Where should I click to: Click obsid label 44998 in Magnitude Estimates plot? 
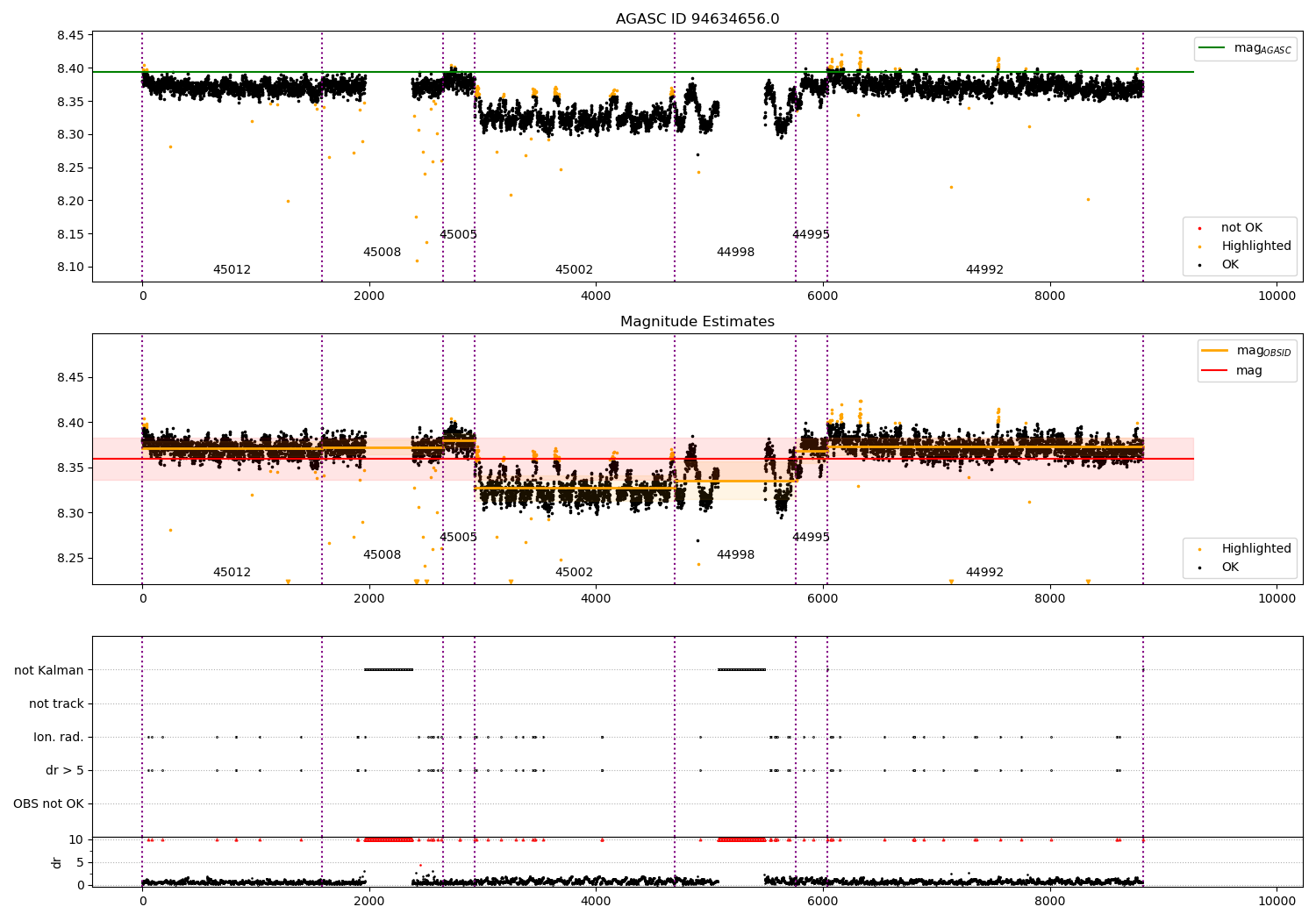point(735,555)
